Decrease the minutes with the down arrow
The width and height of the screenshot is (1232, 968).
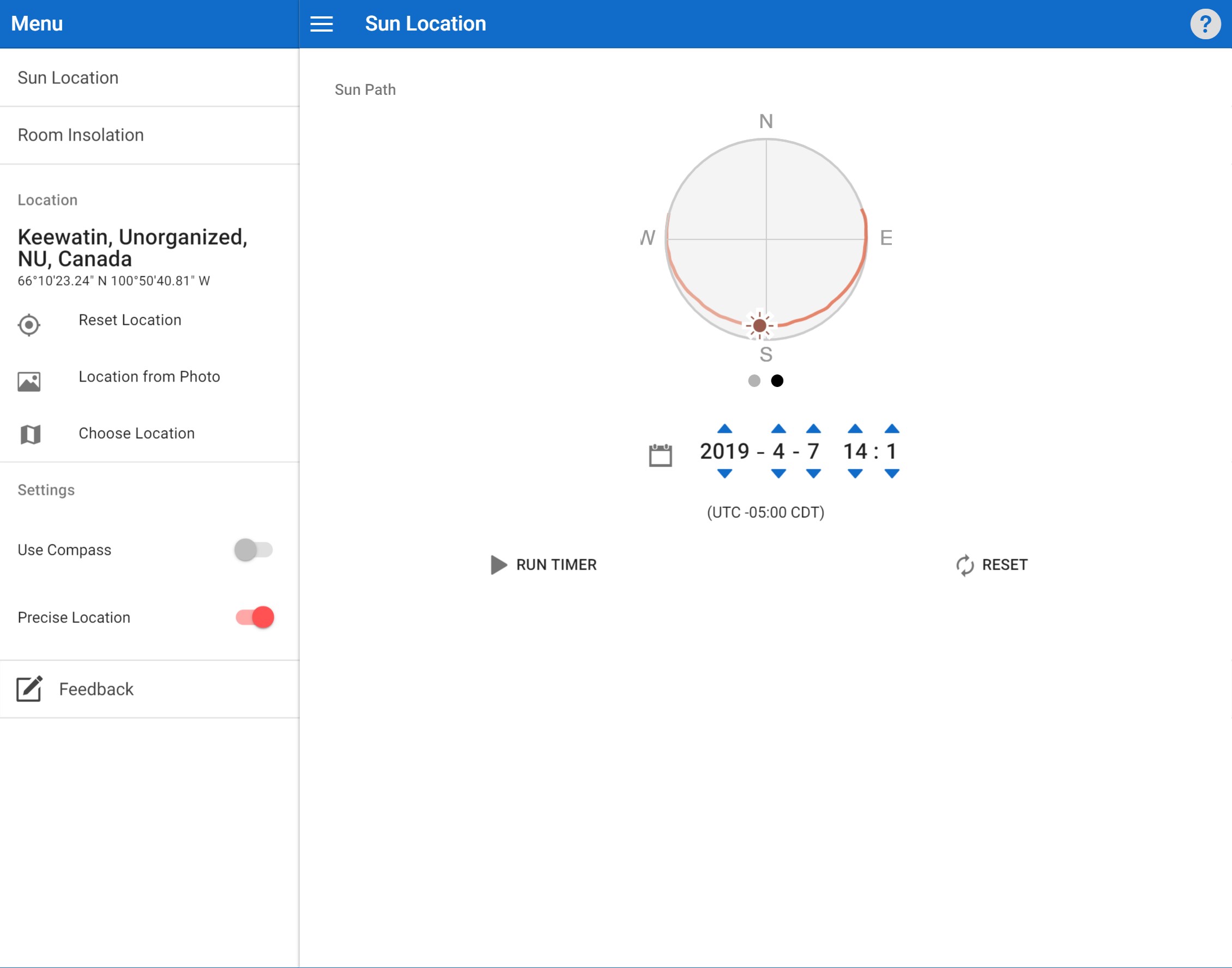pyautogui.click(x=891, y=473)
